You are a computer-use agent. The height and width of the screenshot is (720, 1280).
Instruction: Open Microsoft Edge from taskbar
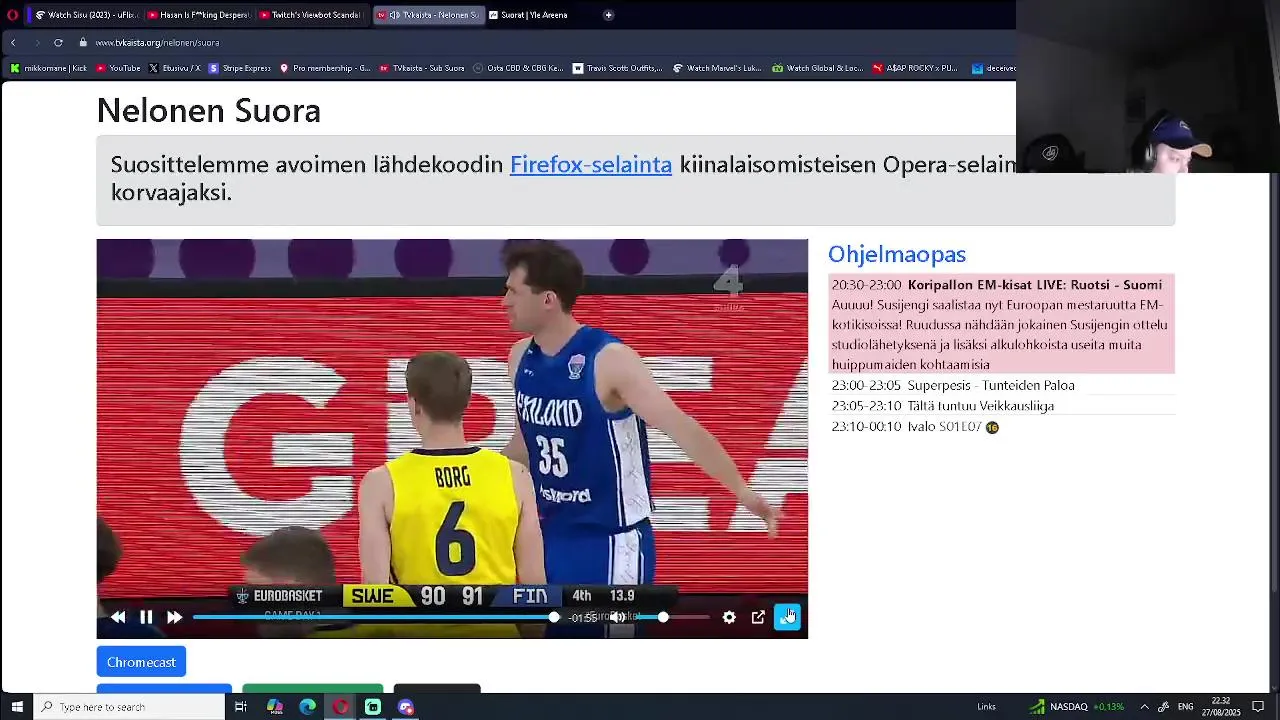coord(308,707)
